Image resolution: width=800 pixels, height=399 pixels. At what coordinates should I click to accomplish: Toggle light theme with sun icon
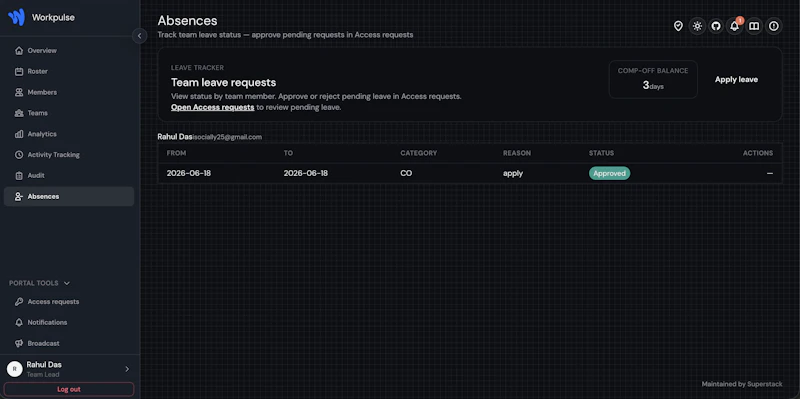(697, 26)
